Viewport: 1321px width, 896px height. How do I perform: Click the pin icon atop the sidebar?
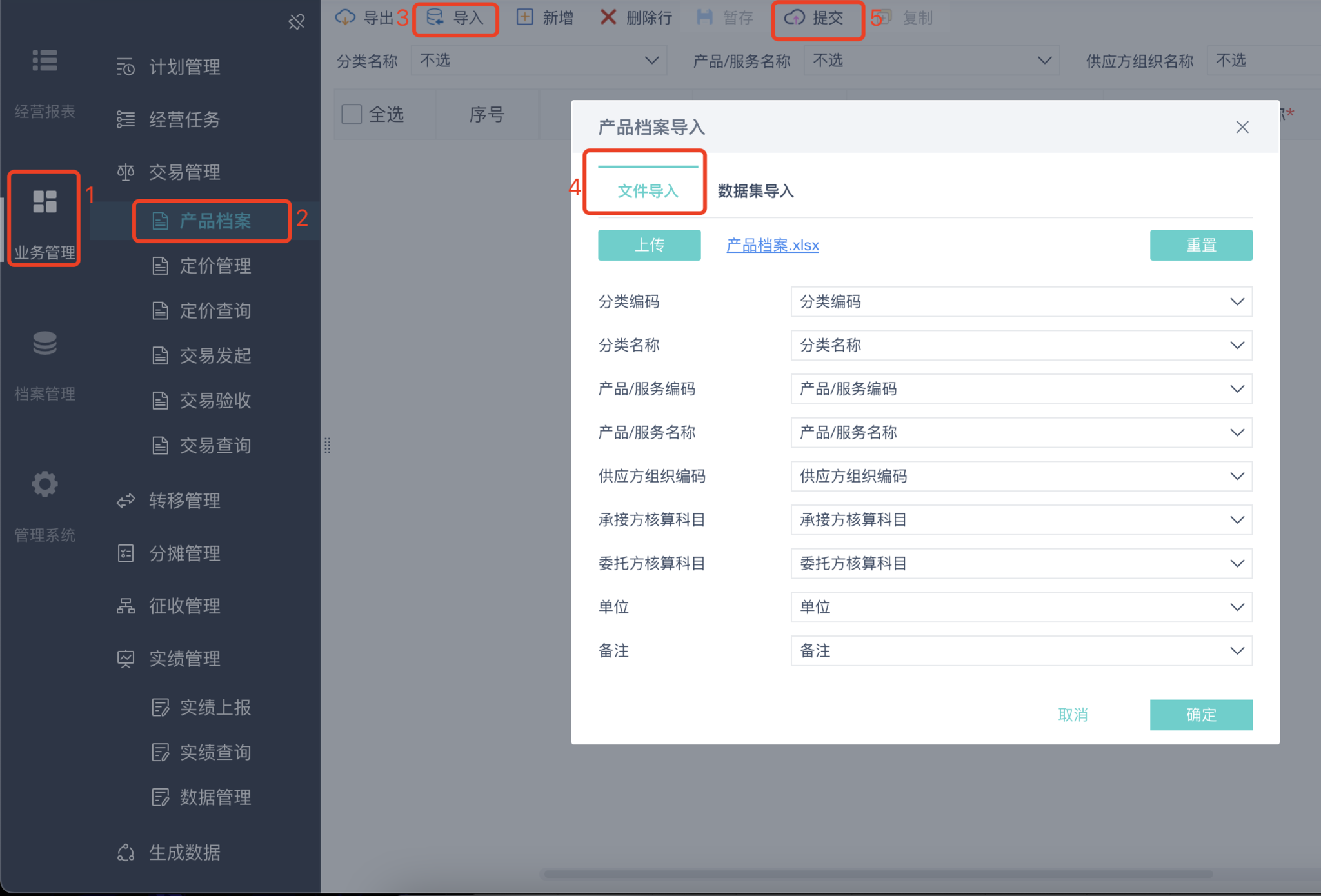[x=296, y=23]
